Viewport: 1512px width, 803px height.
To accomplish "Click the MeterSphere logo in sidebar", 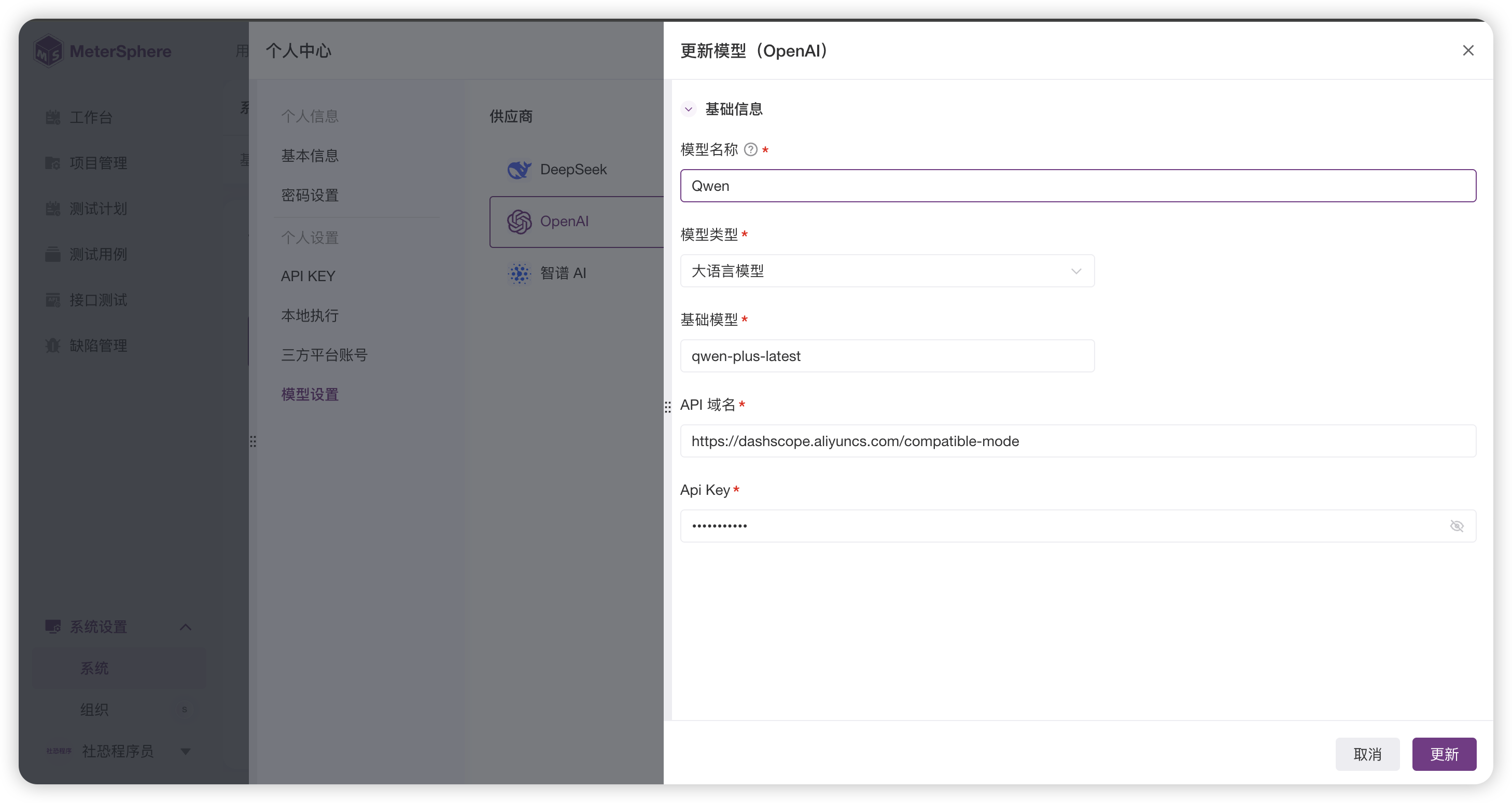I will (48, 52).
